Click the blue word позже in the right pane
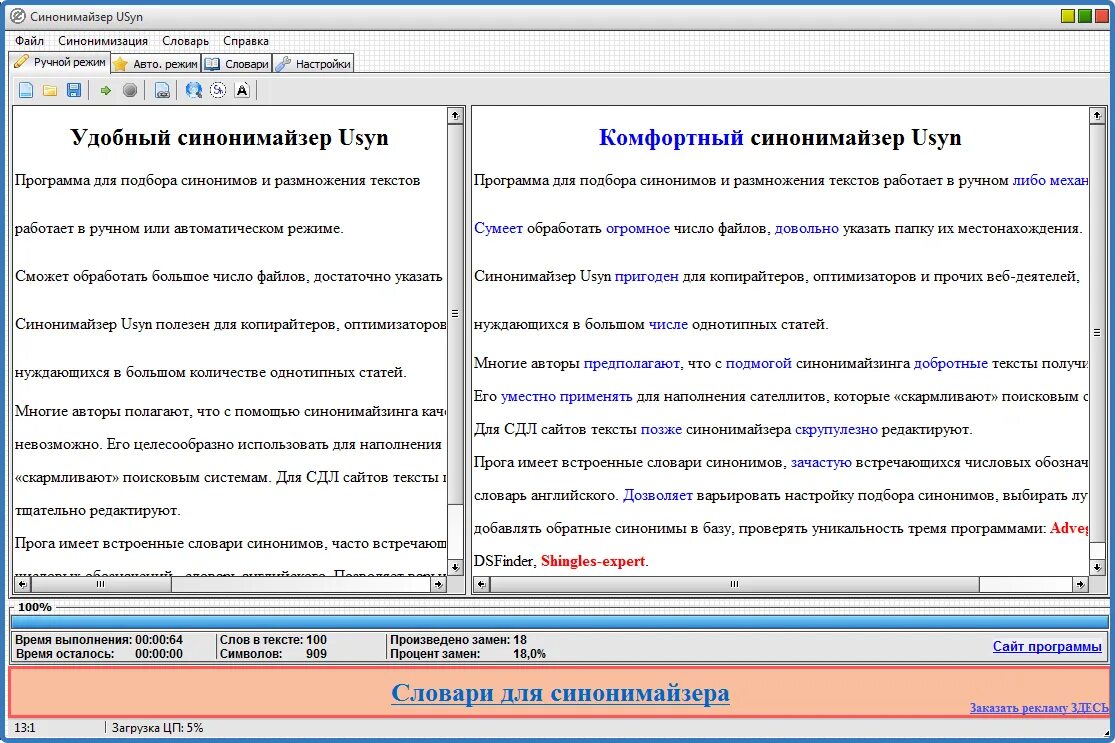Image resolution: width=1115 pixels, height=743 pixels. click(661, 429)
